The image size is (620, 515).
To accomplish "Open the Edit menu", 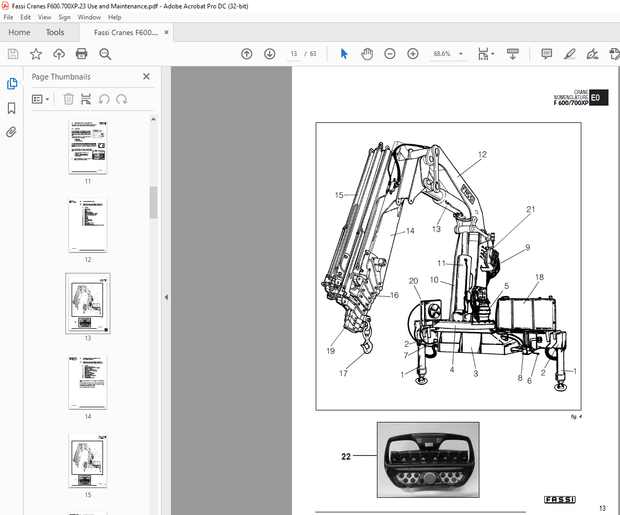I will 26,17.
